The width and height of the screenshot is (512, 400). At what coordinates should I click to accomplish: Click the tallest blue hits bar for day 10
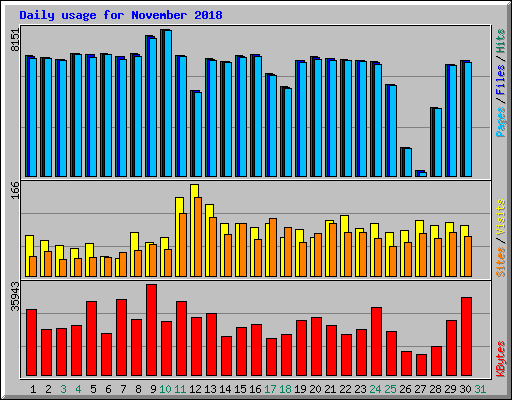pyautogui.click(x=166, y=103)
